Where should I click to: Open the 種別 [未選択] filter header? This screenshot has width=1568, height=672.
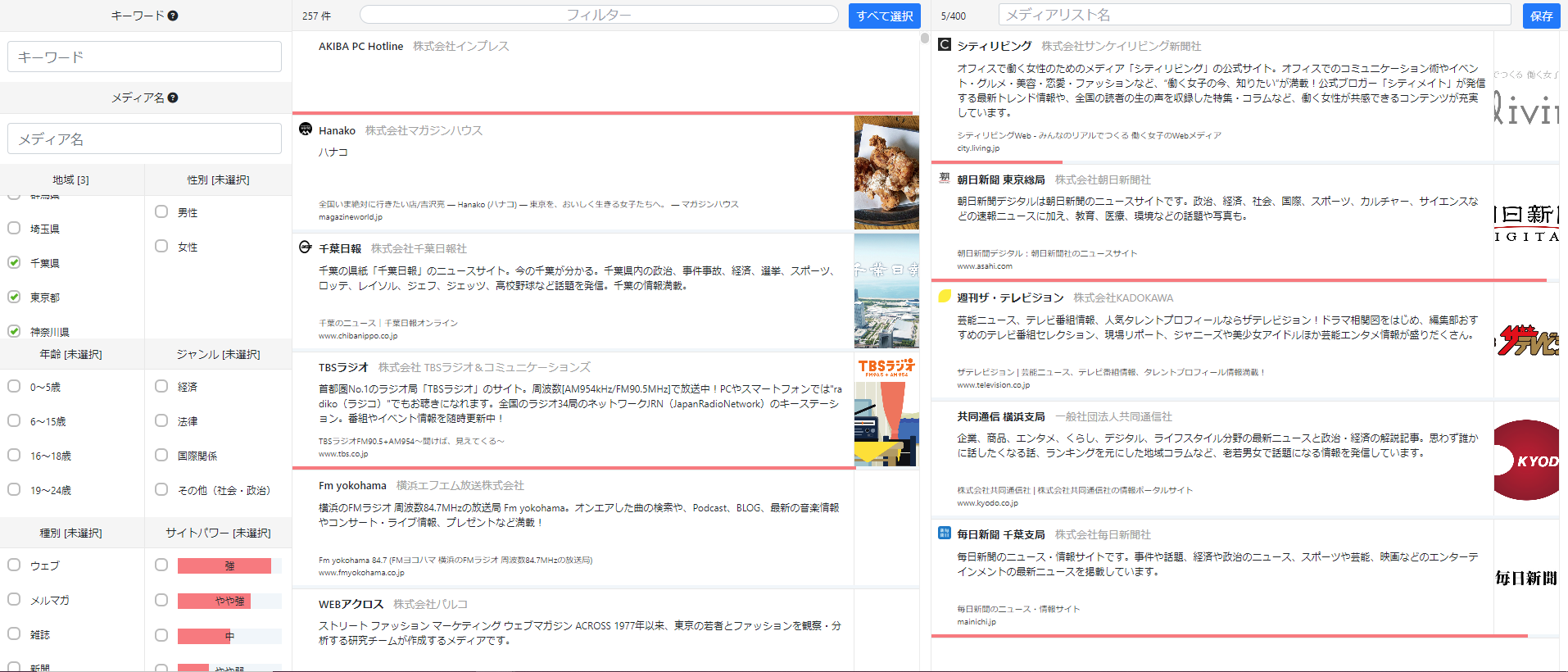coord(71,533)
